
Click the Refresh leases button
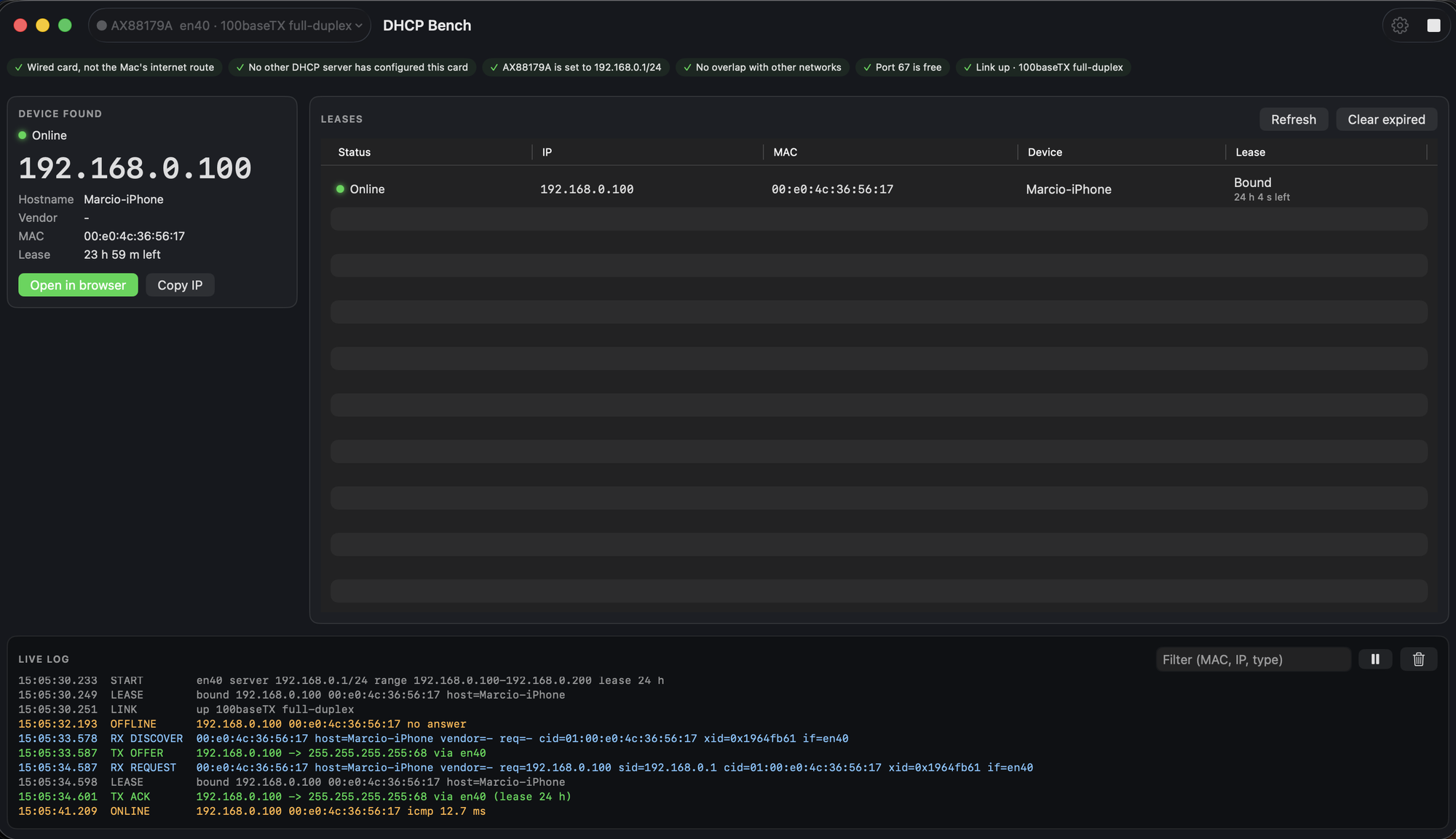1293,119
